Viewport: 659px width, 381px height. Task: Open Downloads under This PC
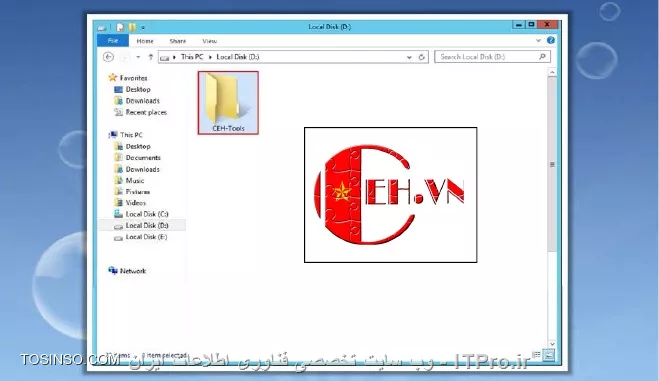(x=142, y=169)
